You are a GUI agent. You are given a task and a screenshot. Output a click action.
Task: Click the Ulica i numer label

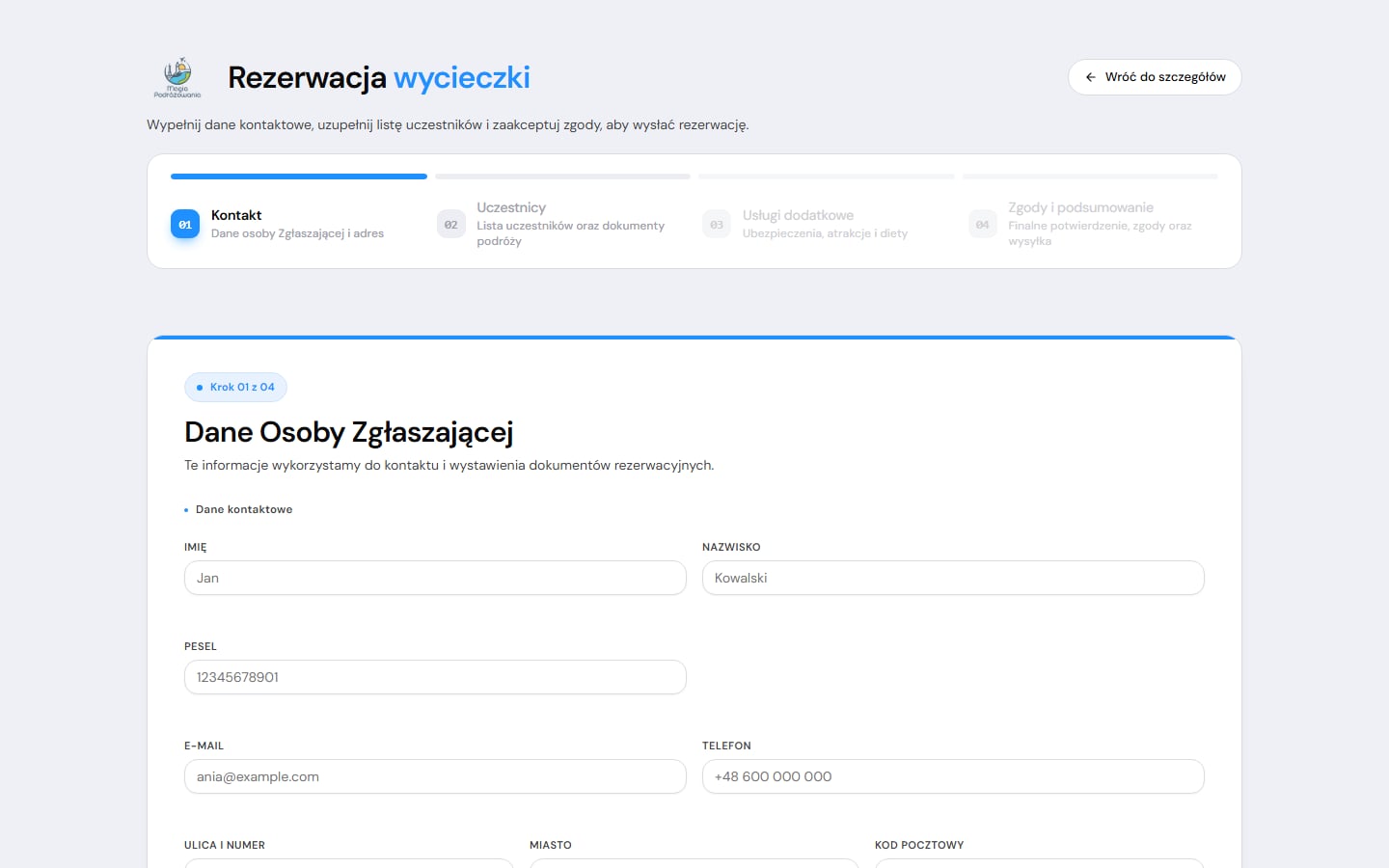225,845
